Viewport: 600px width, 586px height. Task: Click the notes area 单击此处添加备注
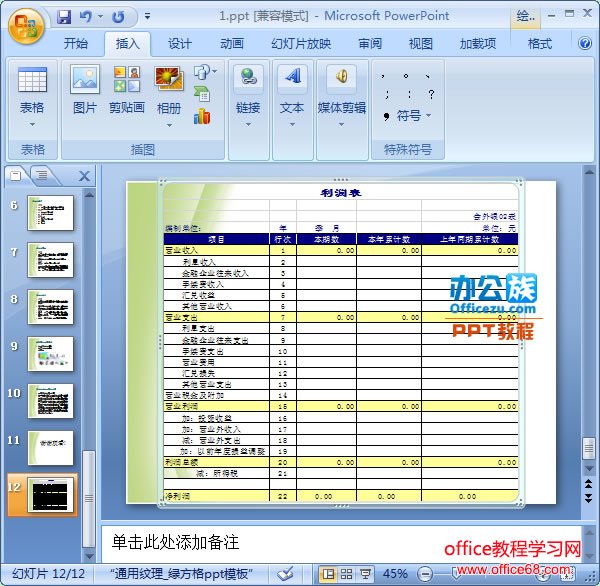176,542
